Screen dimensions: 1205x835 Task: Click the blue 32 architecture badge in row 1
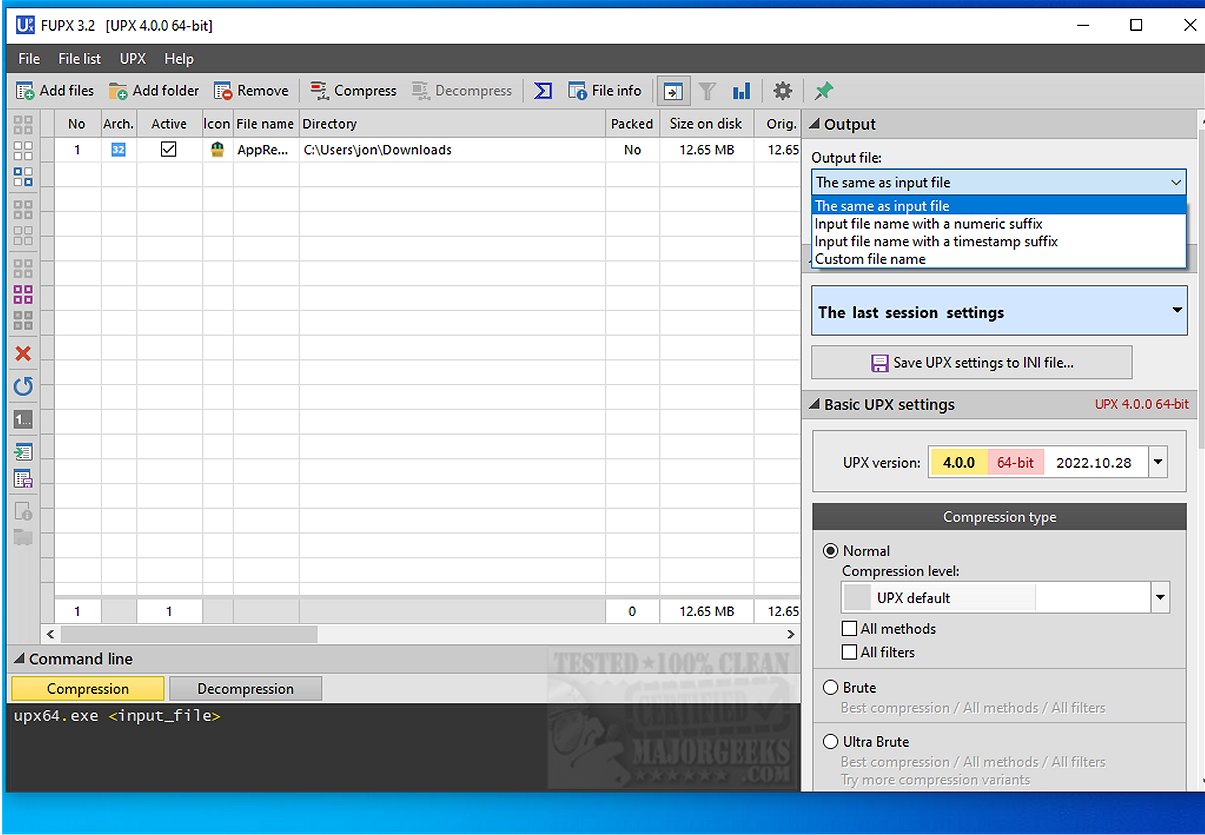point(118,150)
